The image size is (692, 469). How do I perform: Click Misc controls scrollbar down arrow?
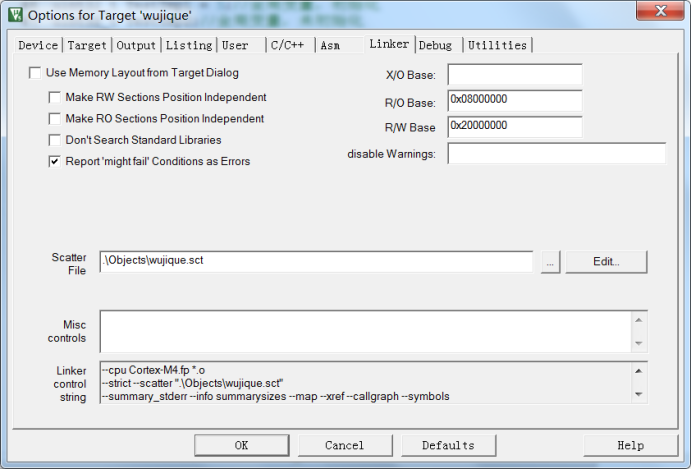tap(639, 343)
